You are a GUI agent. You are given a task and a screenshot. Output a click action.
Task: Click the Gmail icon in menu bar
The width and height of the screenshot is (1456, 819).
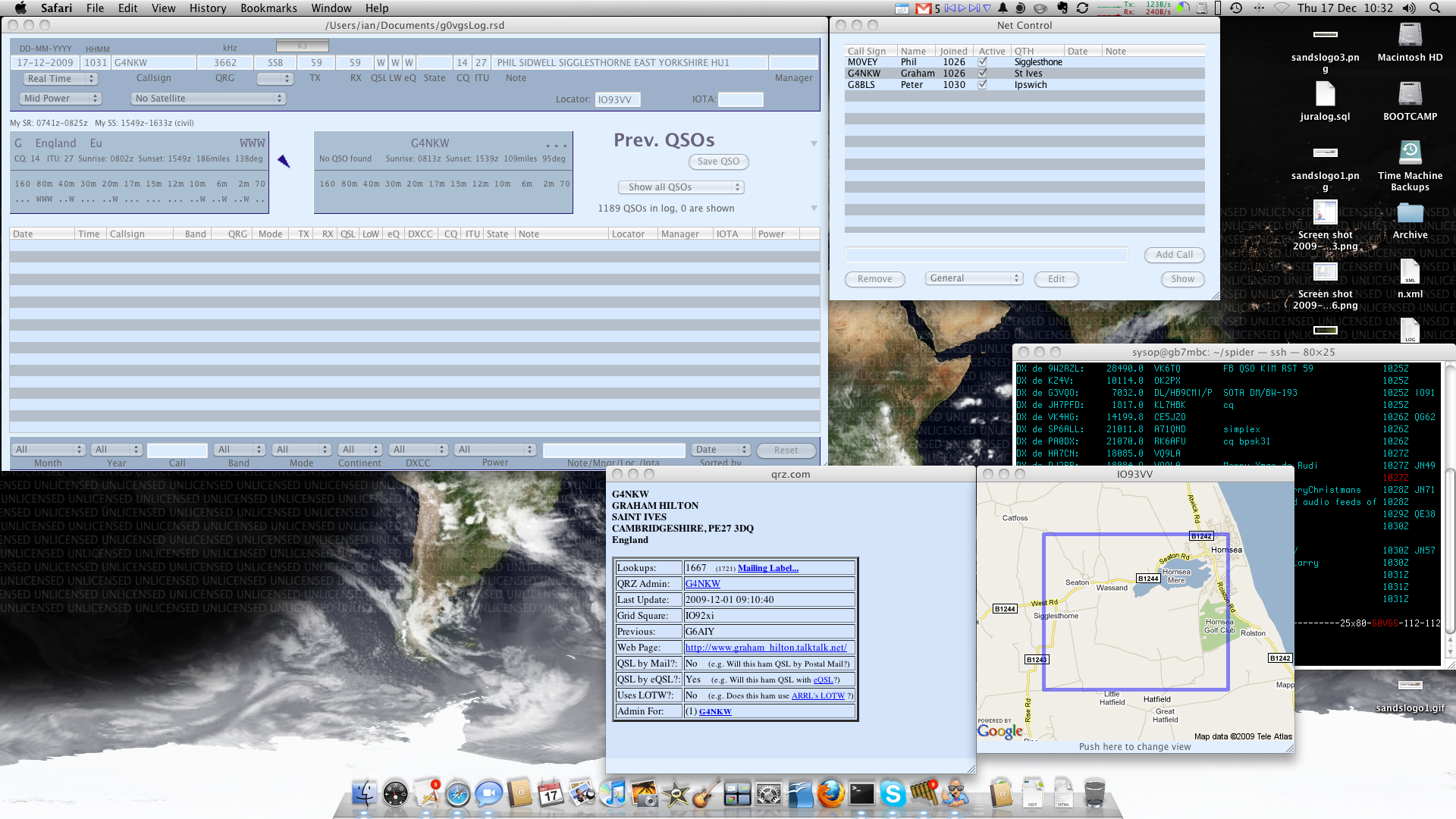923,8
